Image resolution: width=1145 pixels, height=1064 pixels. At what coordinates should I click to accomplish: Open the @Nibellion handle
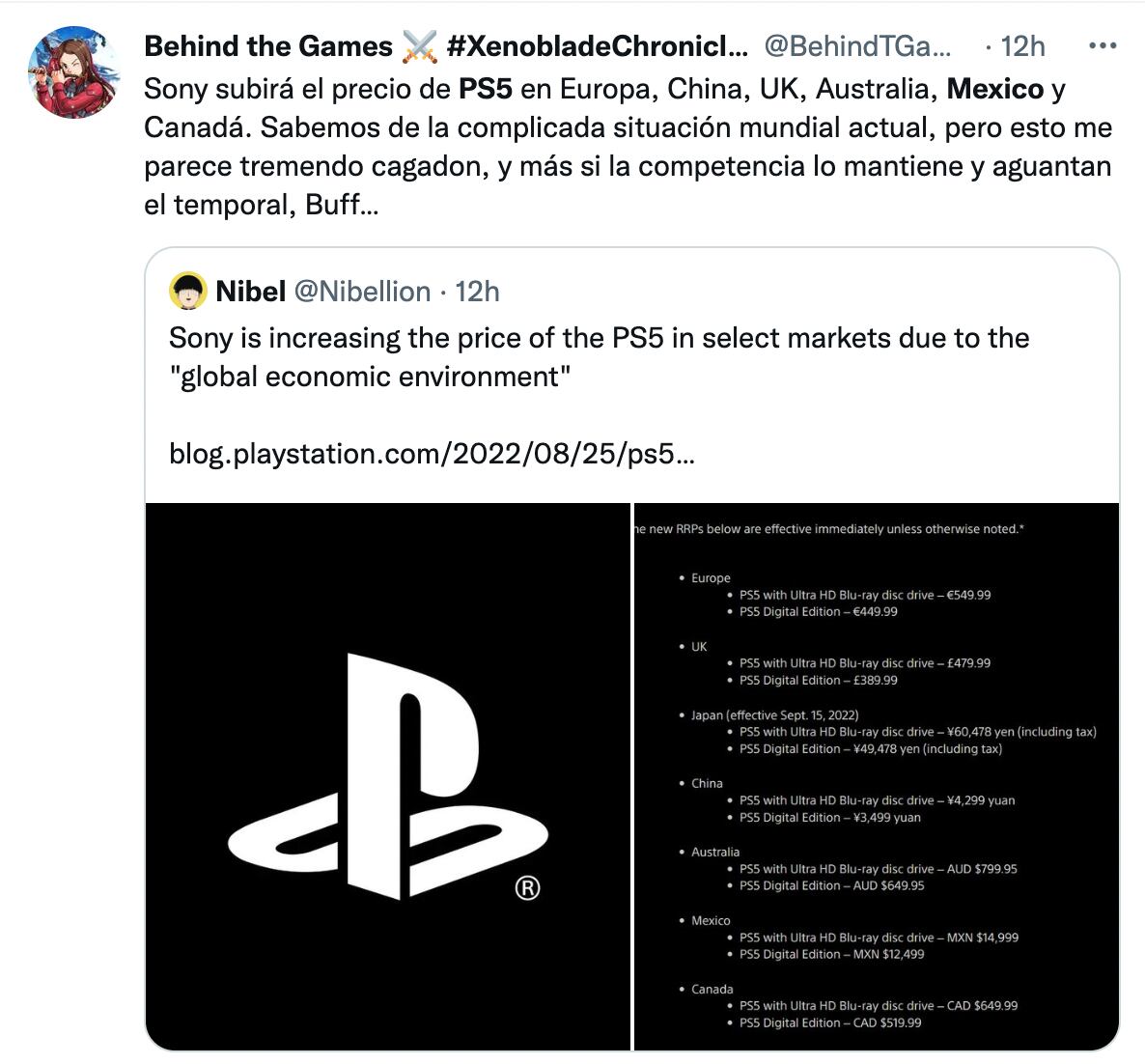click(362, 292)
